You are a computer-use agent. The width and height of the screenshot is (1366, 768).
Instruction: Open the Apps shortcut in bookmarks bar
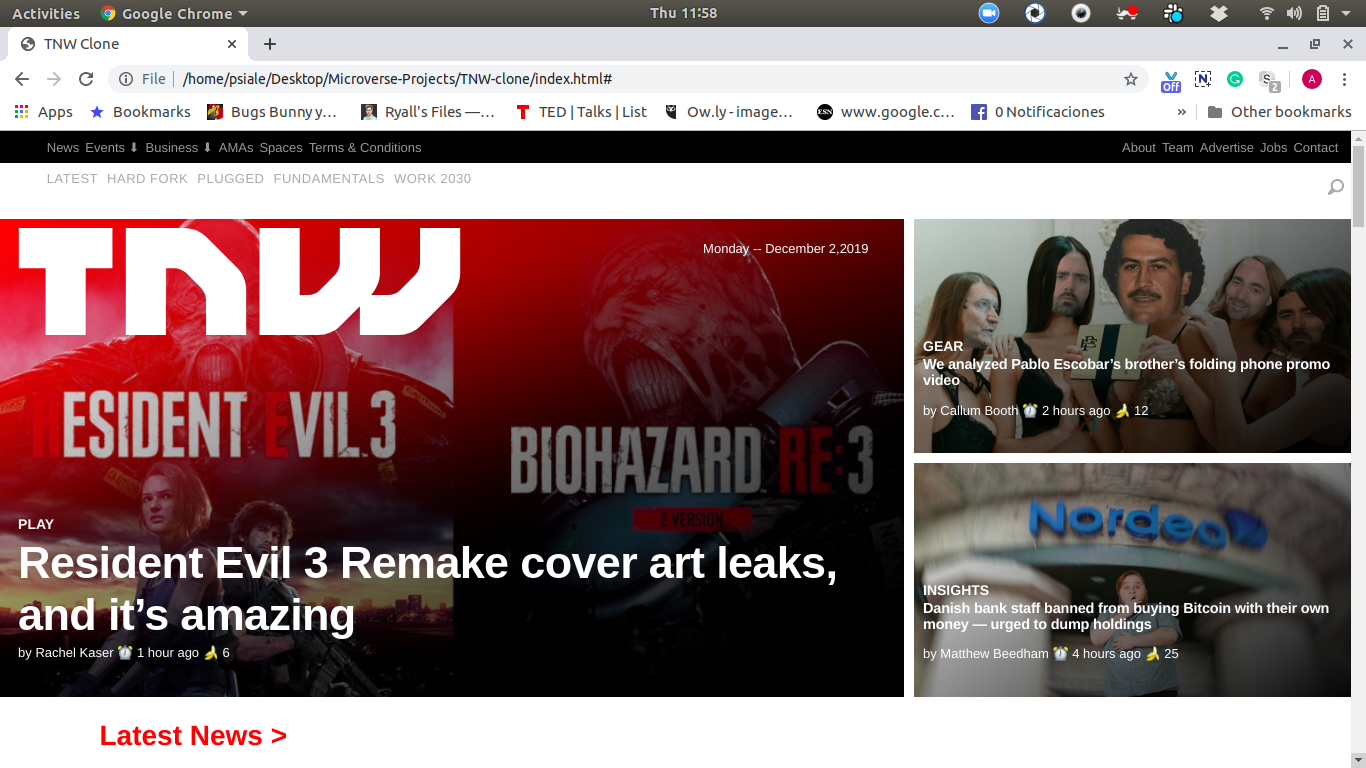tap(43, 112)
